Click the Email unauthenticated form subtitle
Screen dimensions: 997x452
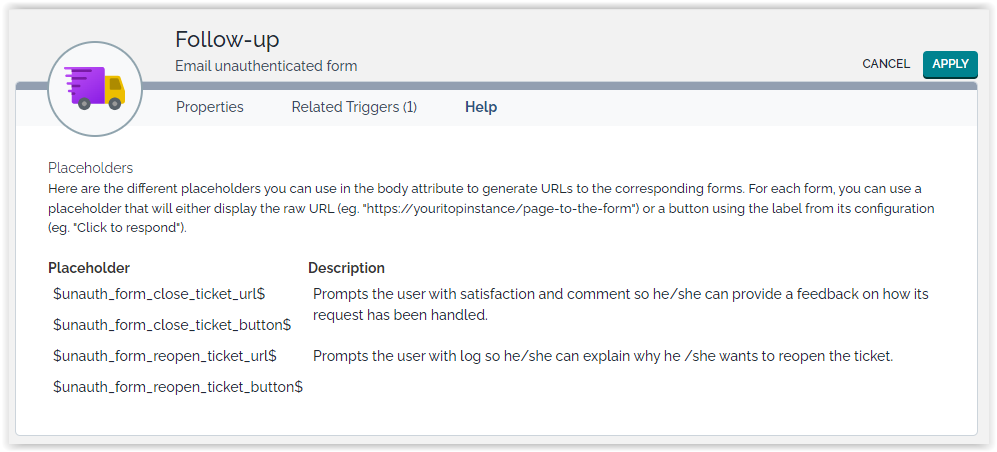click(x=266, y=66)
